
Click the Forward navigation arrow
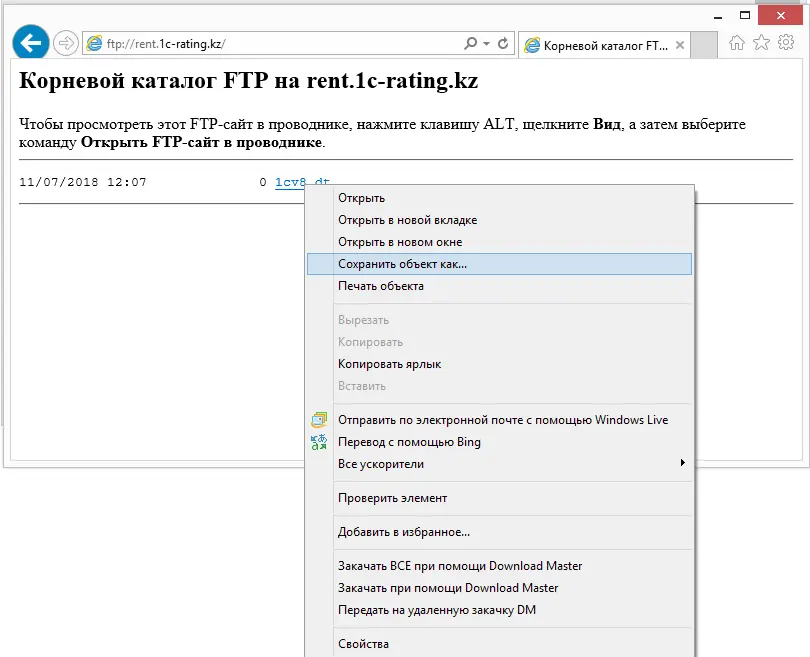[x=66, y=43]
